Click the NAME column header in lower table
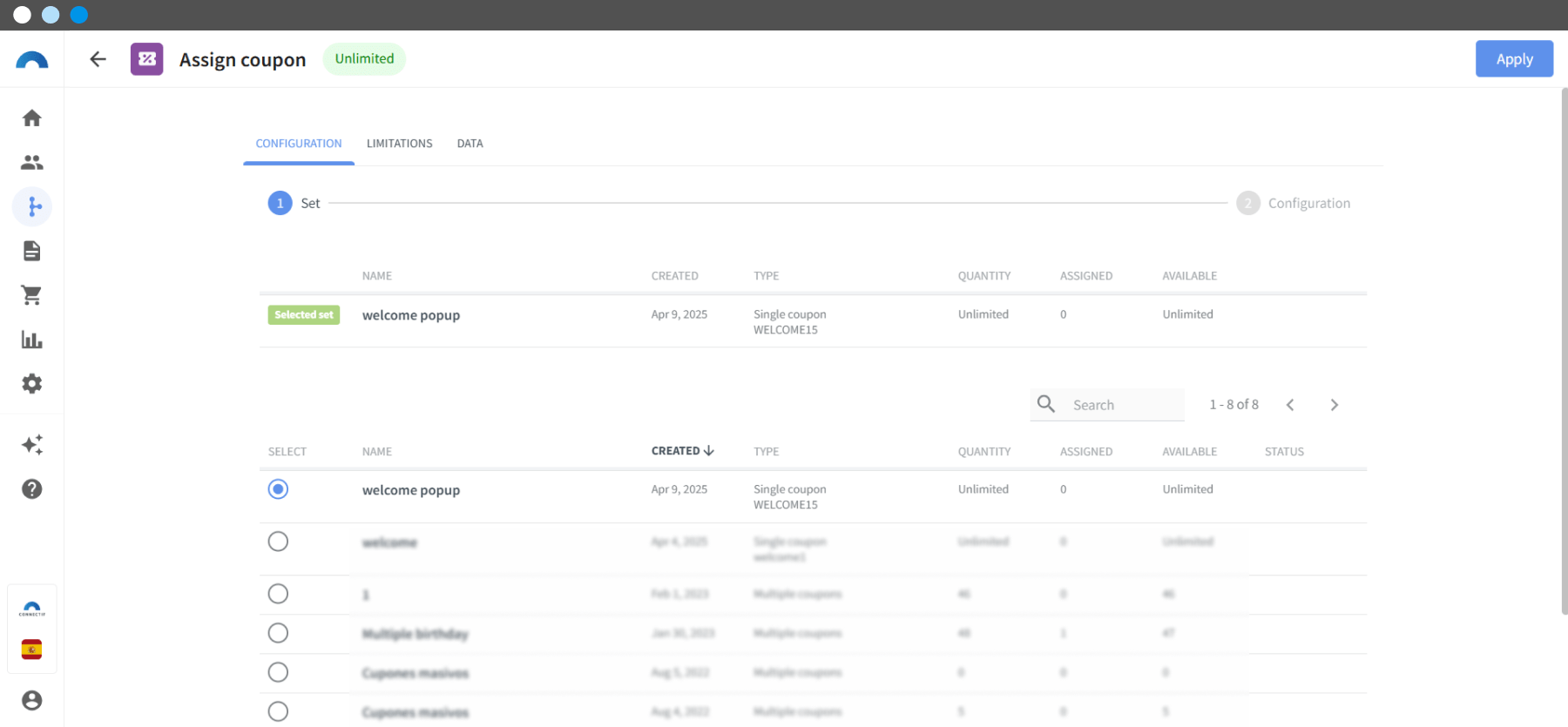This screenshot has height=727, width=1568. [x=377, y=452]
